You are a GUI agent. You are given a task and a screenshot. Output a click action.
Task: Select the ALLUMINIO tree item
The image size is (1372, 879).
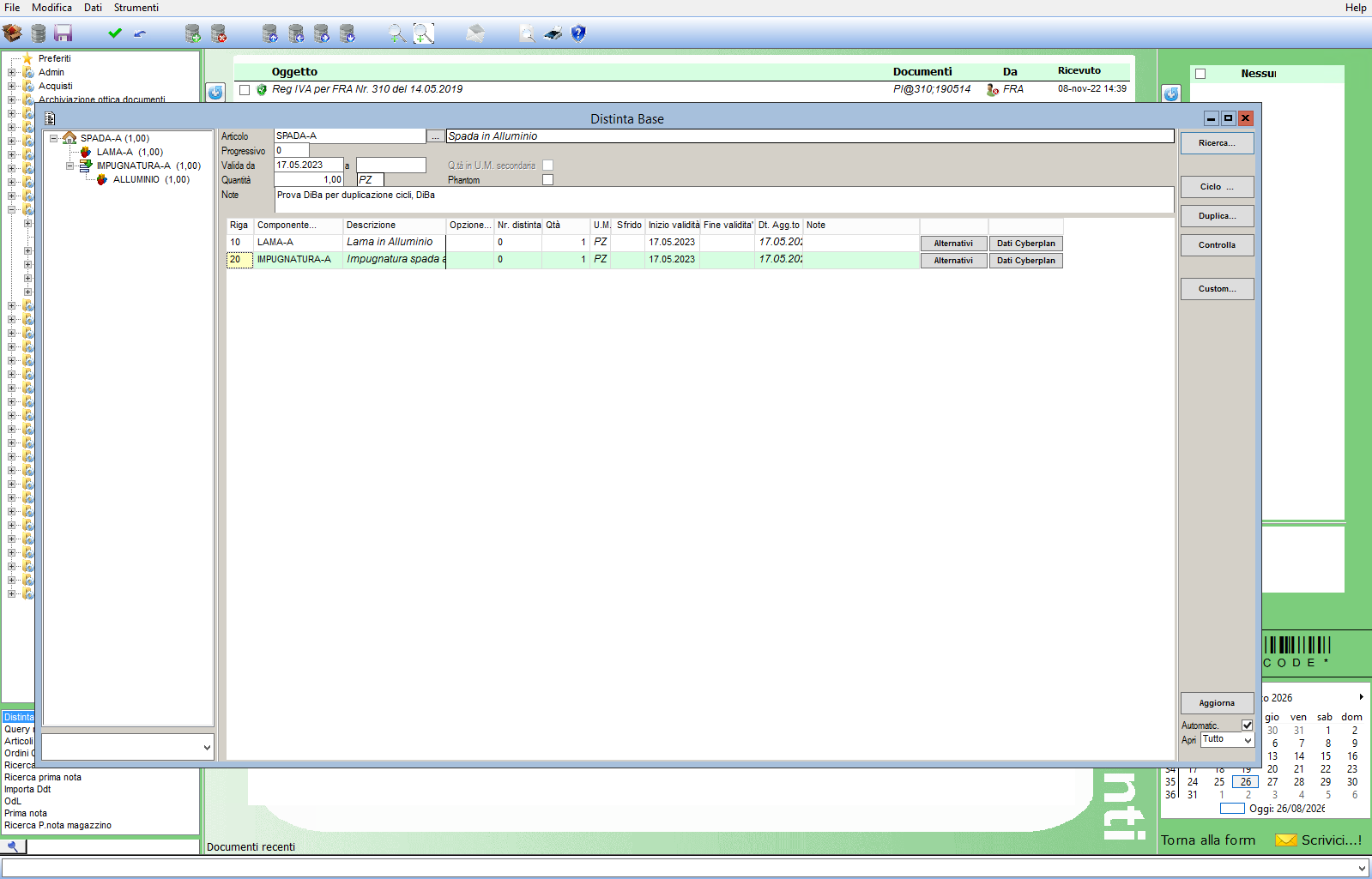point(151,179)
